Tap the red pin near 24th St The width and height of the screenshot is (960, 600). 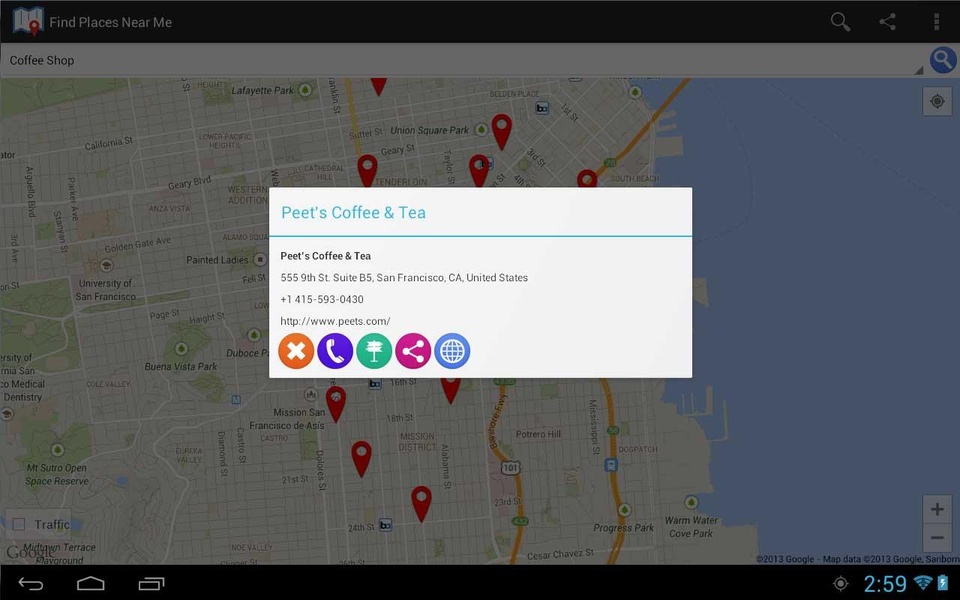coord(421,503)
